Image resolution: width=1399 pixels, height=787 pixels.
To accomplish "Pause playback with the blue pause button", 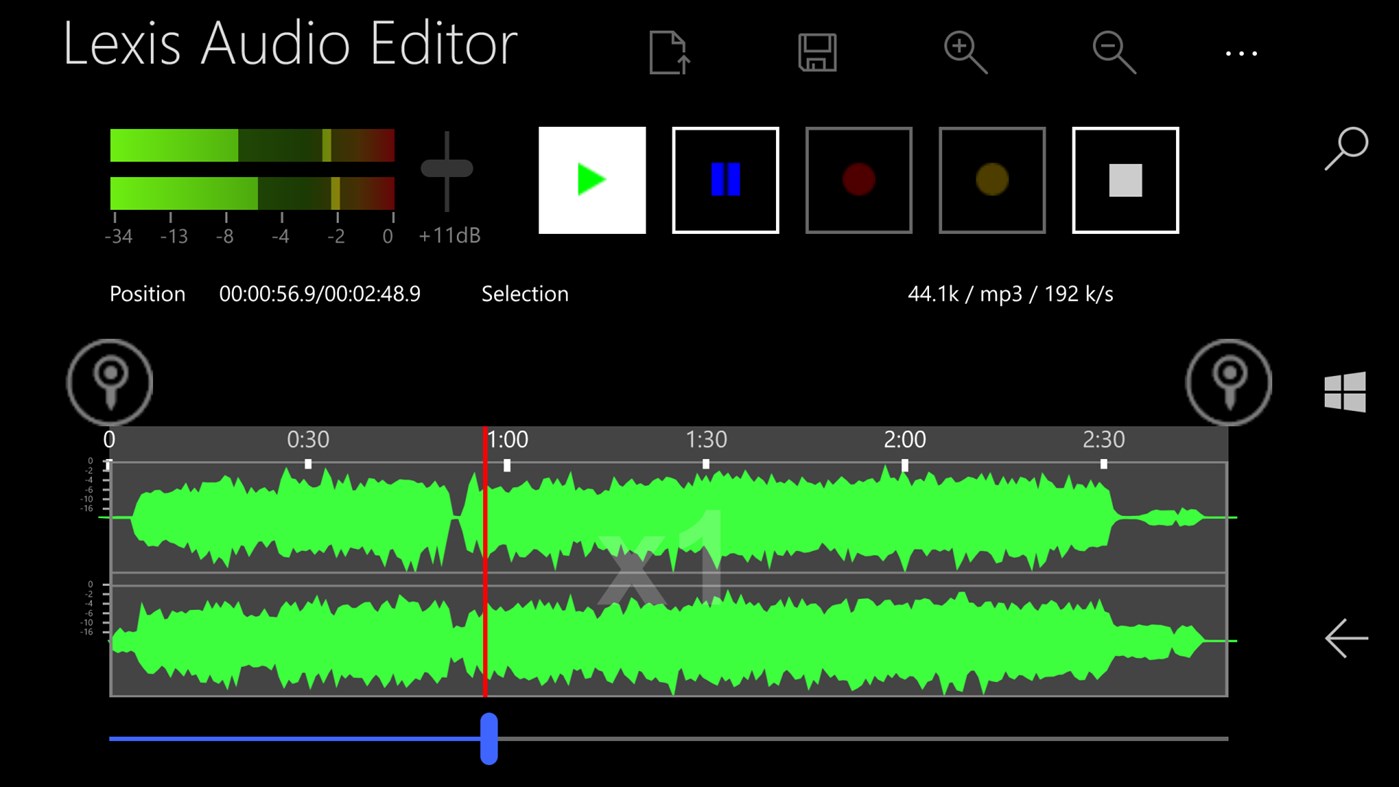I will coord(725,180).
